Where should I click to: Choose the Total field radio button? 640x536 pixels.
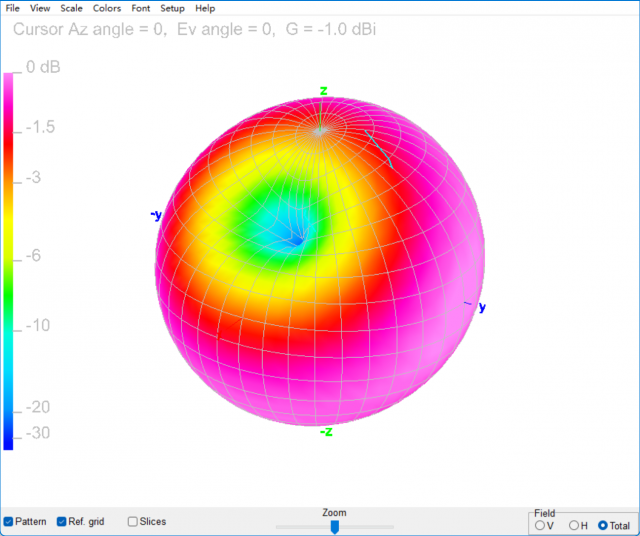pyautogui.click(x=603, y=525)
